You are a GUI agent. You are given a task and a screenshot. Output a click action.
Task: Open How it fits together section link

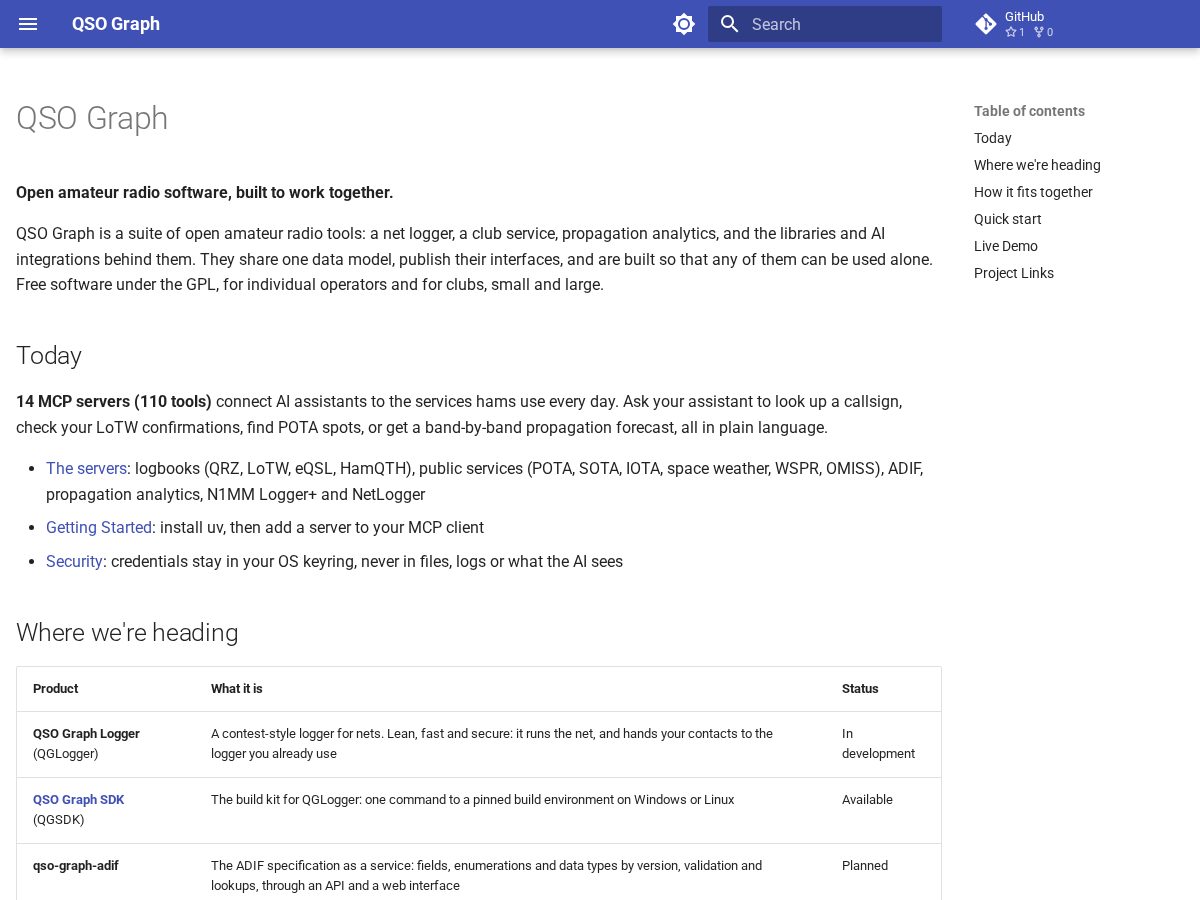(1033, 192)
